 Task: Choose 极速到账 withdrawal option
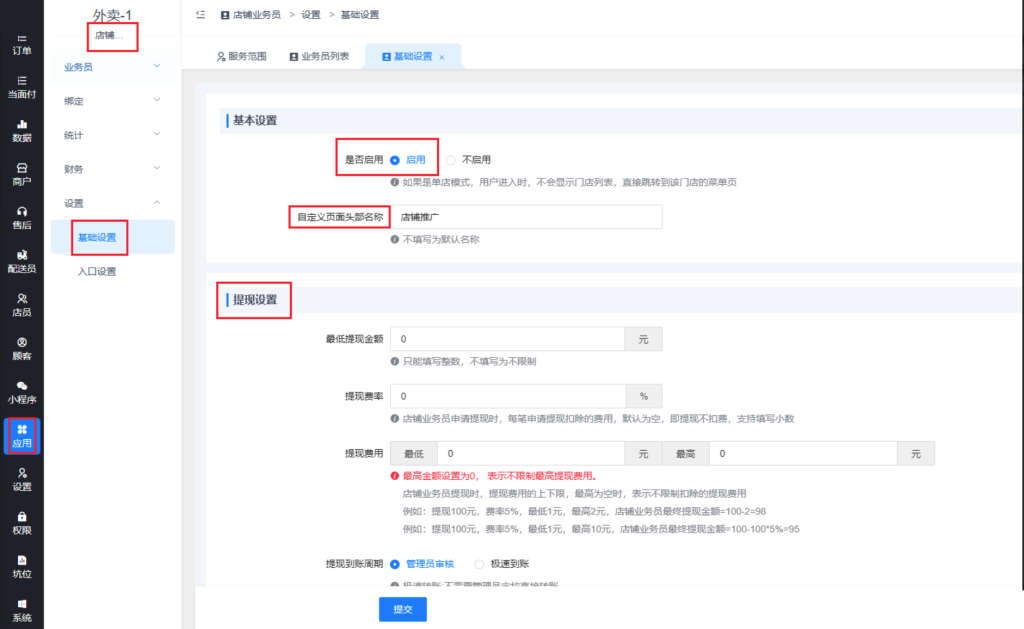pyautogui.click(x=480, y=564)
